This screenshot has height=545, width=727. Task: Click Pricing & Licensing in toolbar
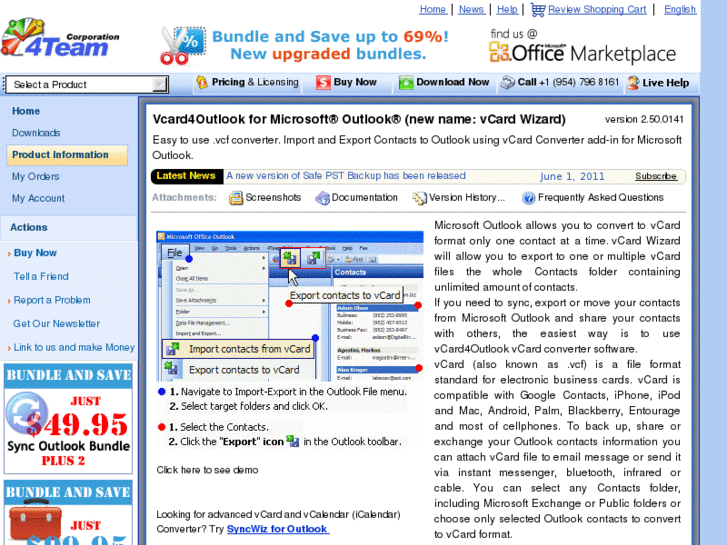point(255,82)
